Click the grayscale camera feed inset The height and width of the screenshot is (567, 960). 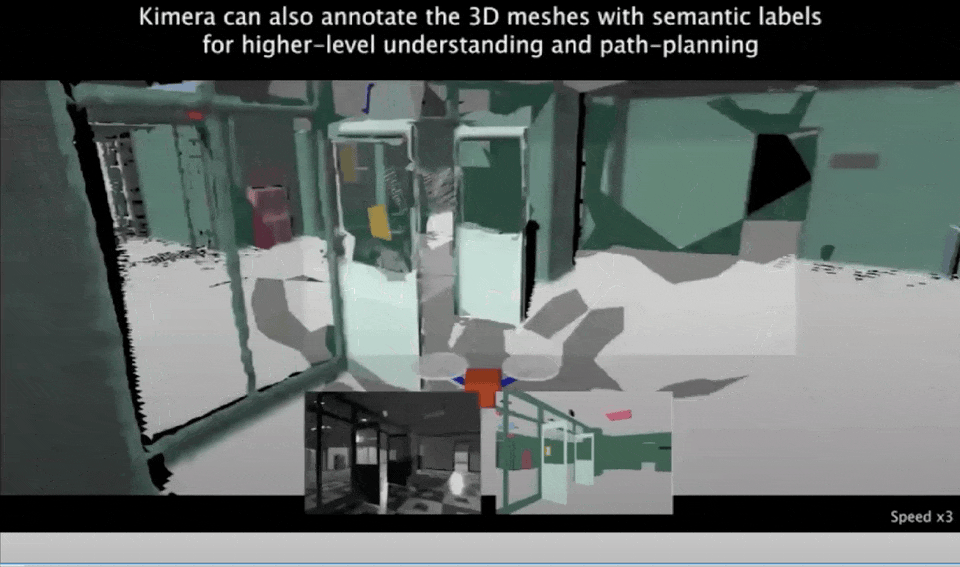[x=392, y=452]
